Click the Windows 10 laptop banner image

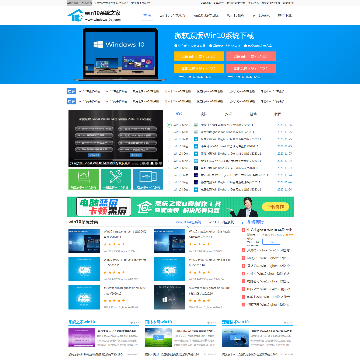click(120, 54)
